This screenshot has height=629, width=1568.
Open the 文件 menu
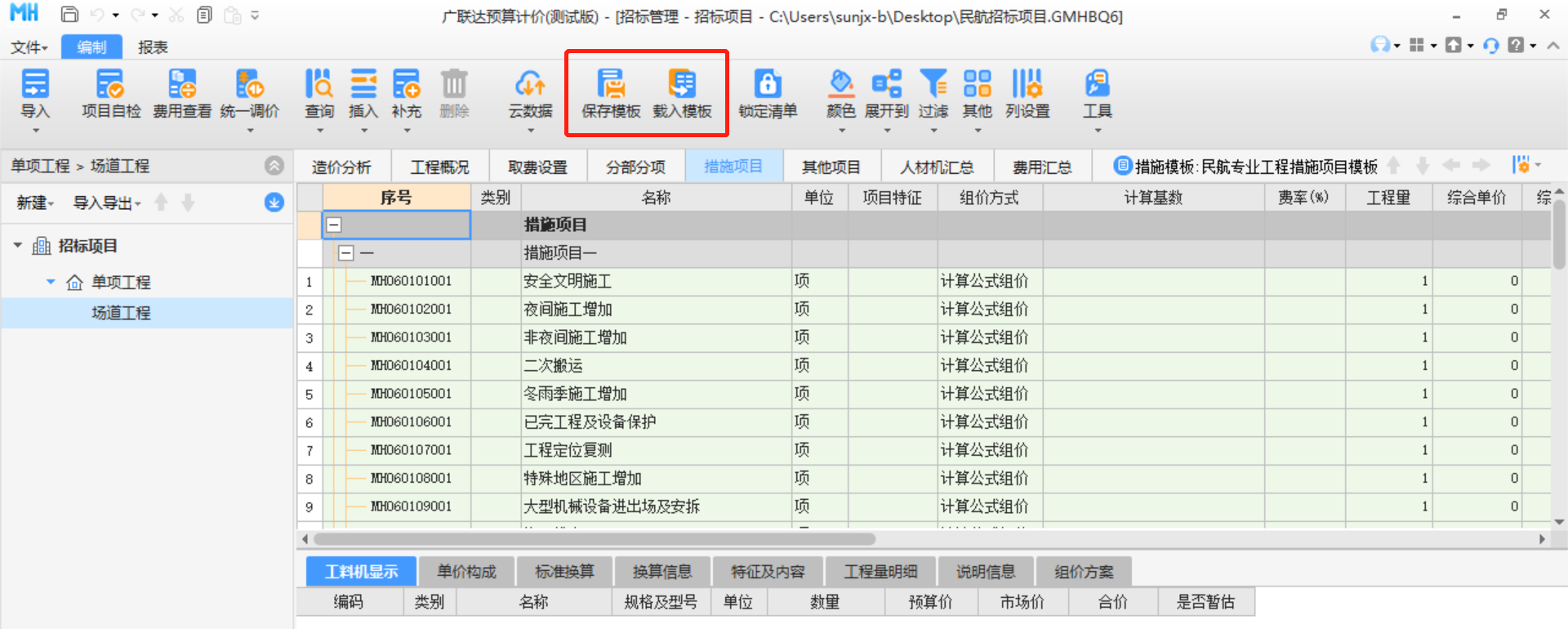pos(29,47)
